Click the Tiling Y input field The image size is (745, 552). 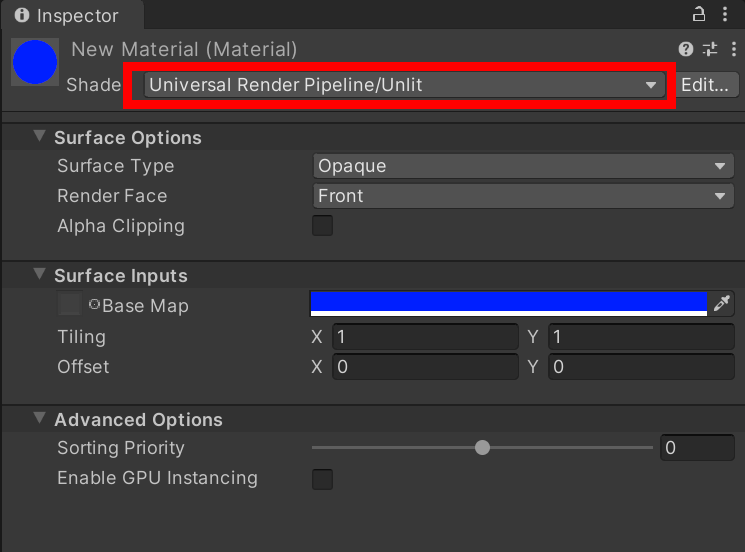(x=641, y=337)
